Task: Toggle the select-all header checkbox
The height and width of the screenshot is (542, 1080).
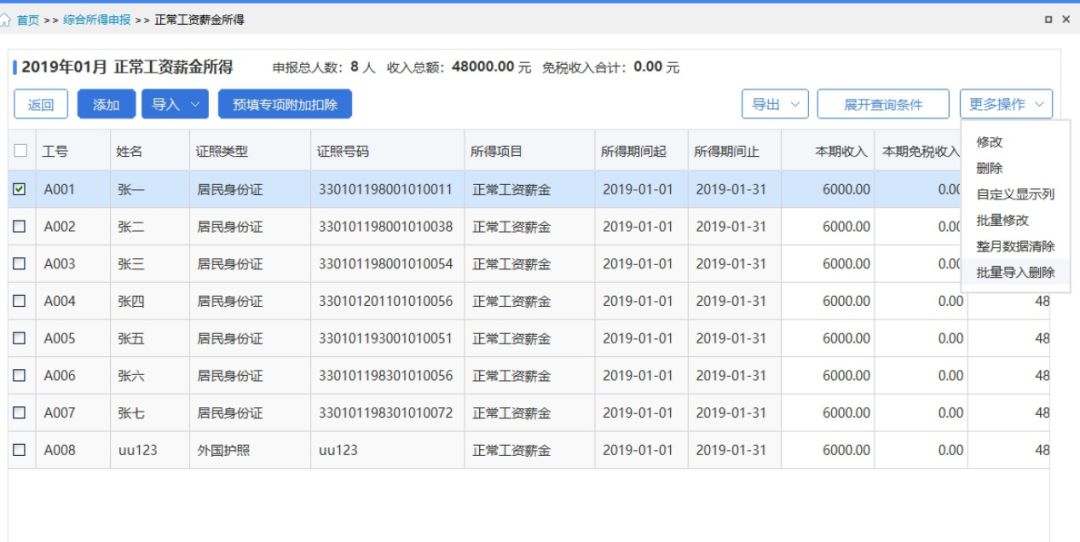Action: click(21, 150)
